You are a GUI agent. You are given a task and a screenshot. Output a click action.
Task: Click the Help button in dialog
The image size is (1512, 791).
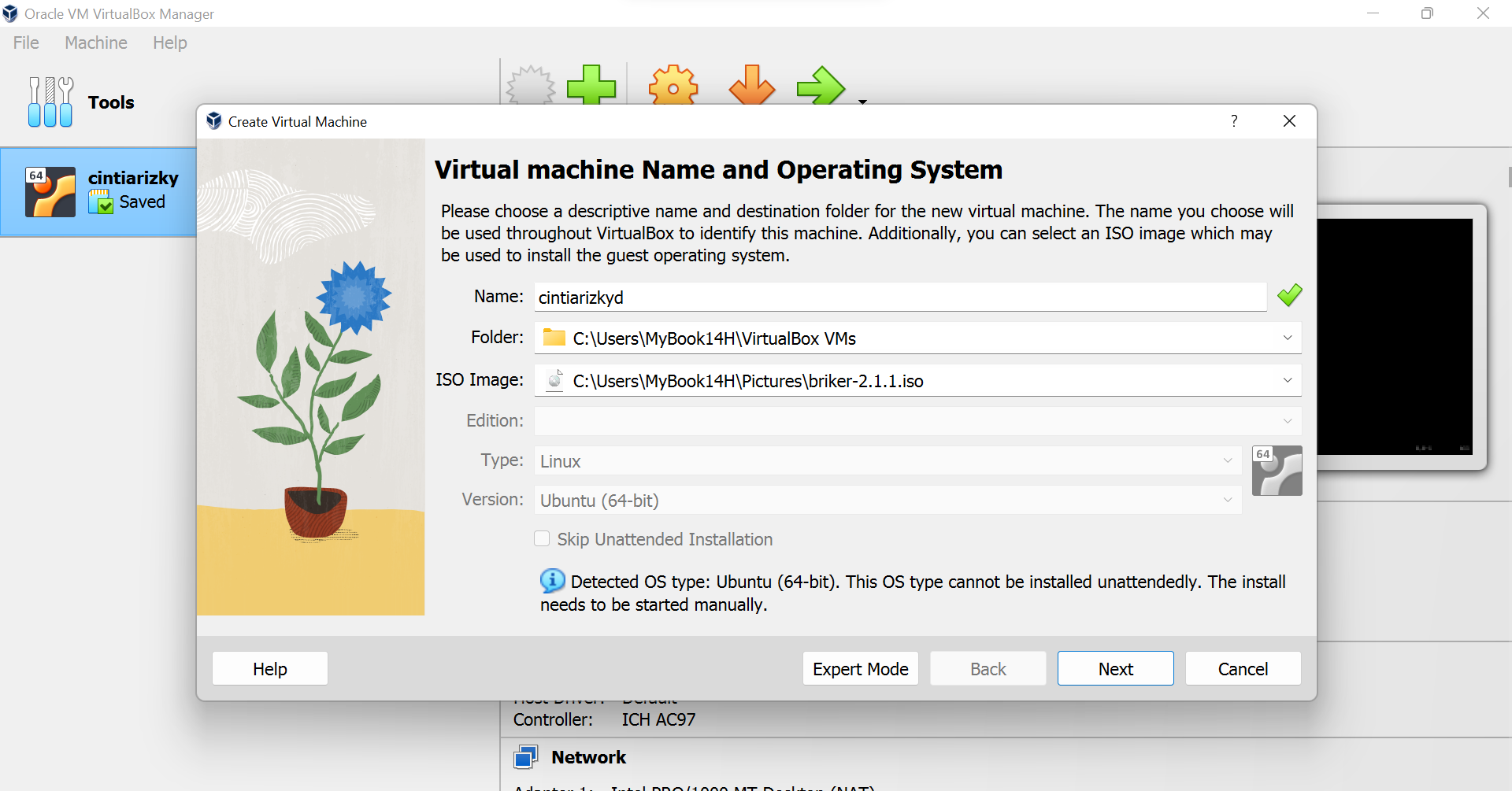[270, 669]
